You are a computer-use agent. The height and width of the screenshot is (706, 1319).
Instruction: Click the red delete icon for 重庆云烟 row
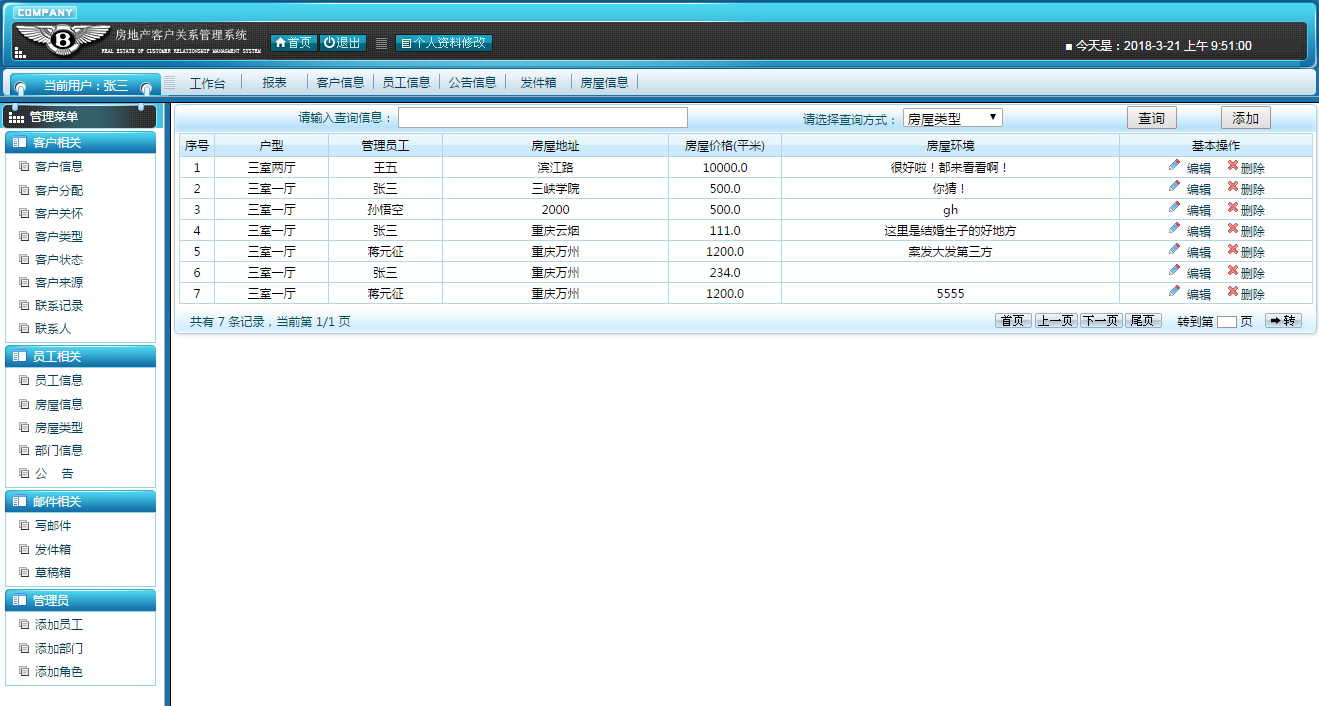(x=1233, y=229)
